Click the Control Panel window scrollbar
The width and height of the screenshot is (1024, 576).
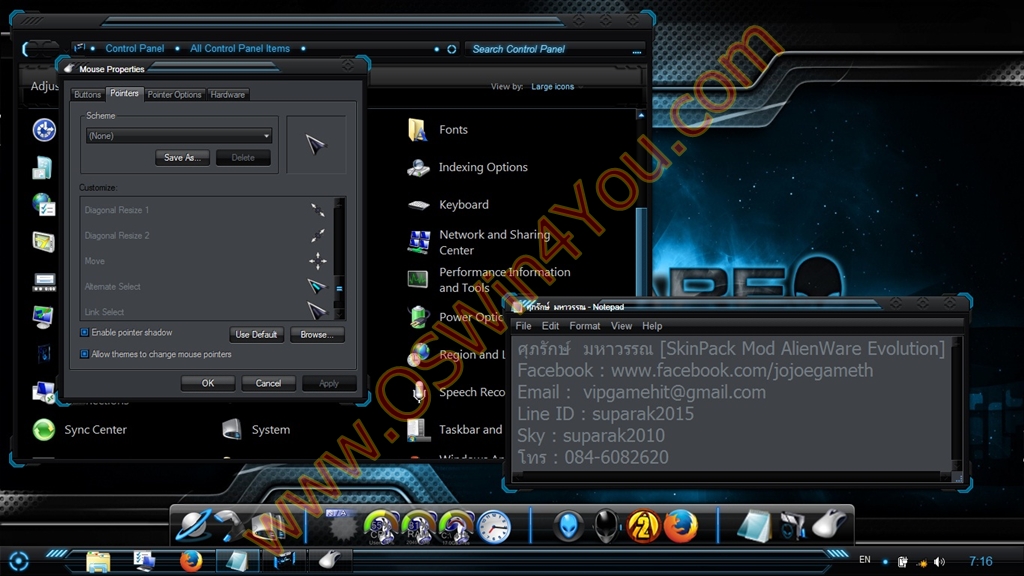click(x=641, y=284)
